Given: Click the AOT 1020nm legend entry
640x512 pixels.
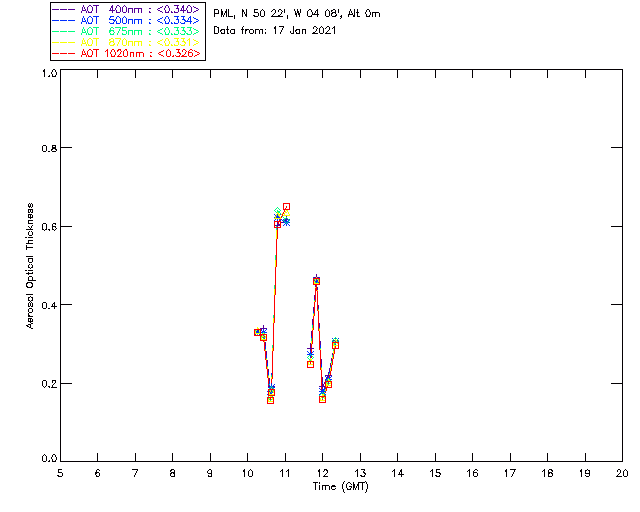Looking at the screenshot, I should coord(126,53).
